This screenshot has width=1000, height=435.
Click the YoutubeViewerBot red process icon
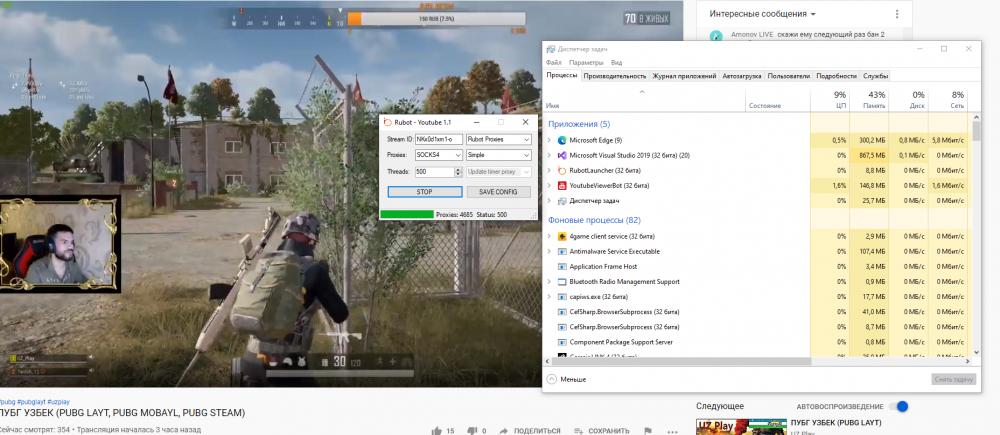[x=562, y=186]
